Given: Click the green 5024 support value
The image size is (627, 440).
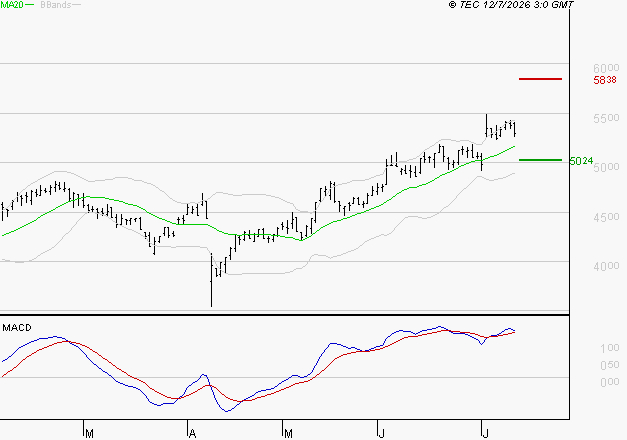Looking at the screenshot, I should [x=581, y=161].
